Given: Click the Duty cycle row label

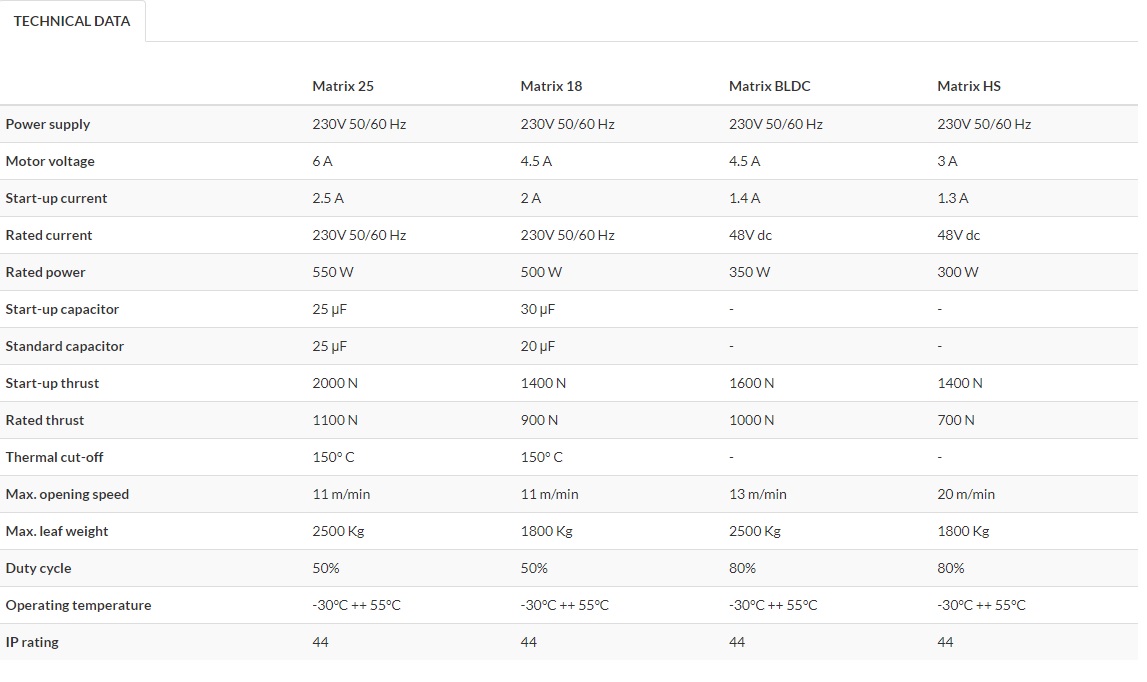Looking at the screenshot, I should [38, 568].
